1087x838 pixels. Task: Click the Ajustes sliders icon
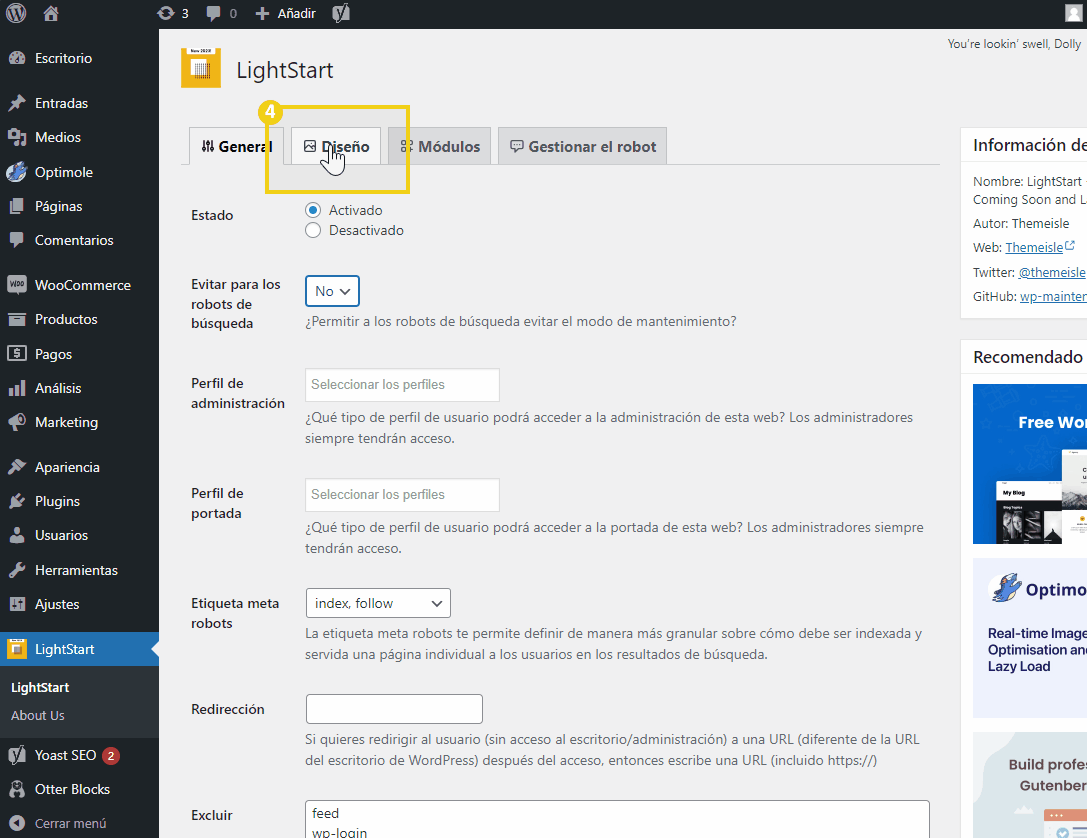(x=17, y=604)
